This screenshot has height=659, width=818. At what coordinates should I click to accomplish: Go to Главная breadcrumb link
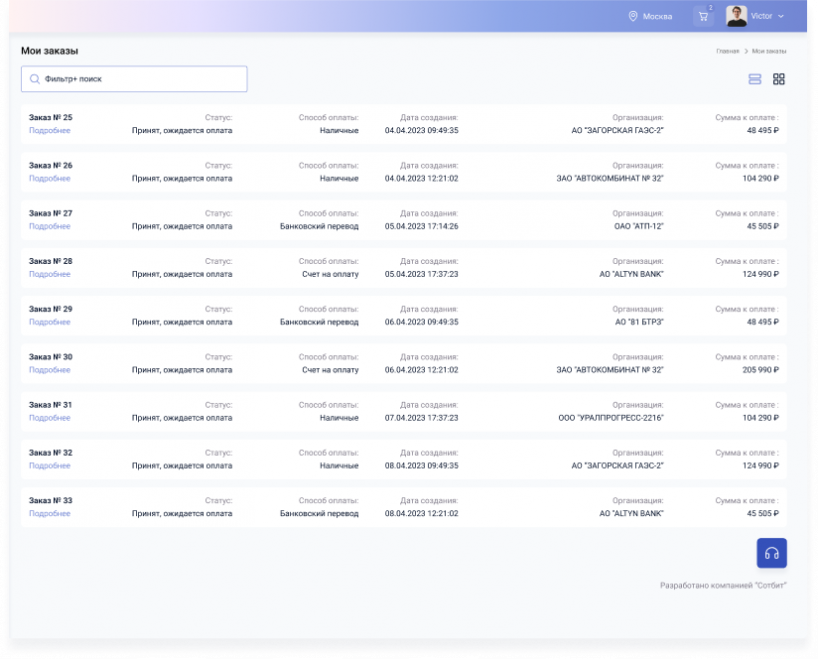pos(727,50)
